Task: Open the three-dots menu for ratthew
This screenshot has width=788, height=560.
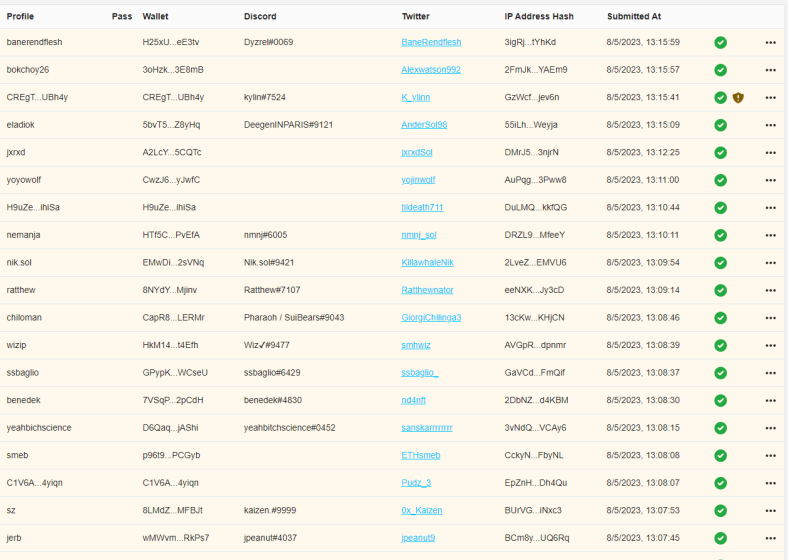Action: [x=770, y=291]
